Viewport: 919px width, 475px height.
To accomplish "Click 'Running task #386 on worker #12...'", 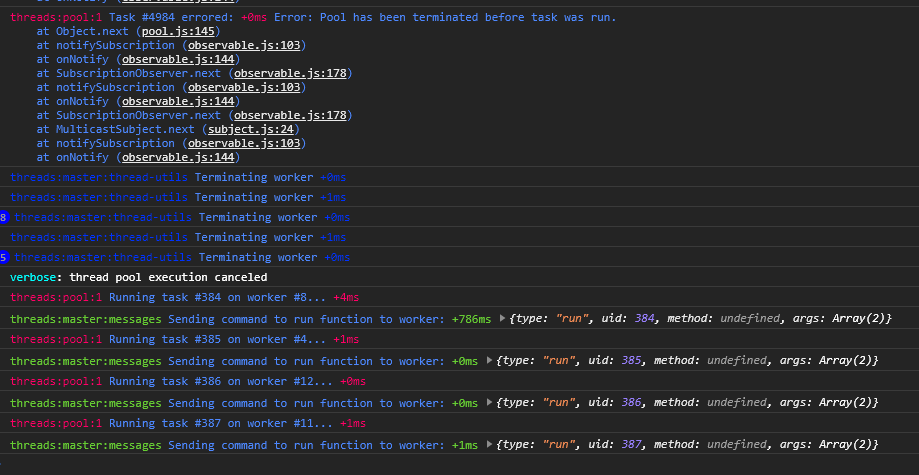I will (x=221, y=382).
